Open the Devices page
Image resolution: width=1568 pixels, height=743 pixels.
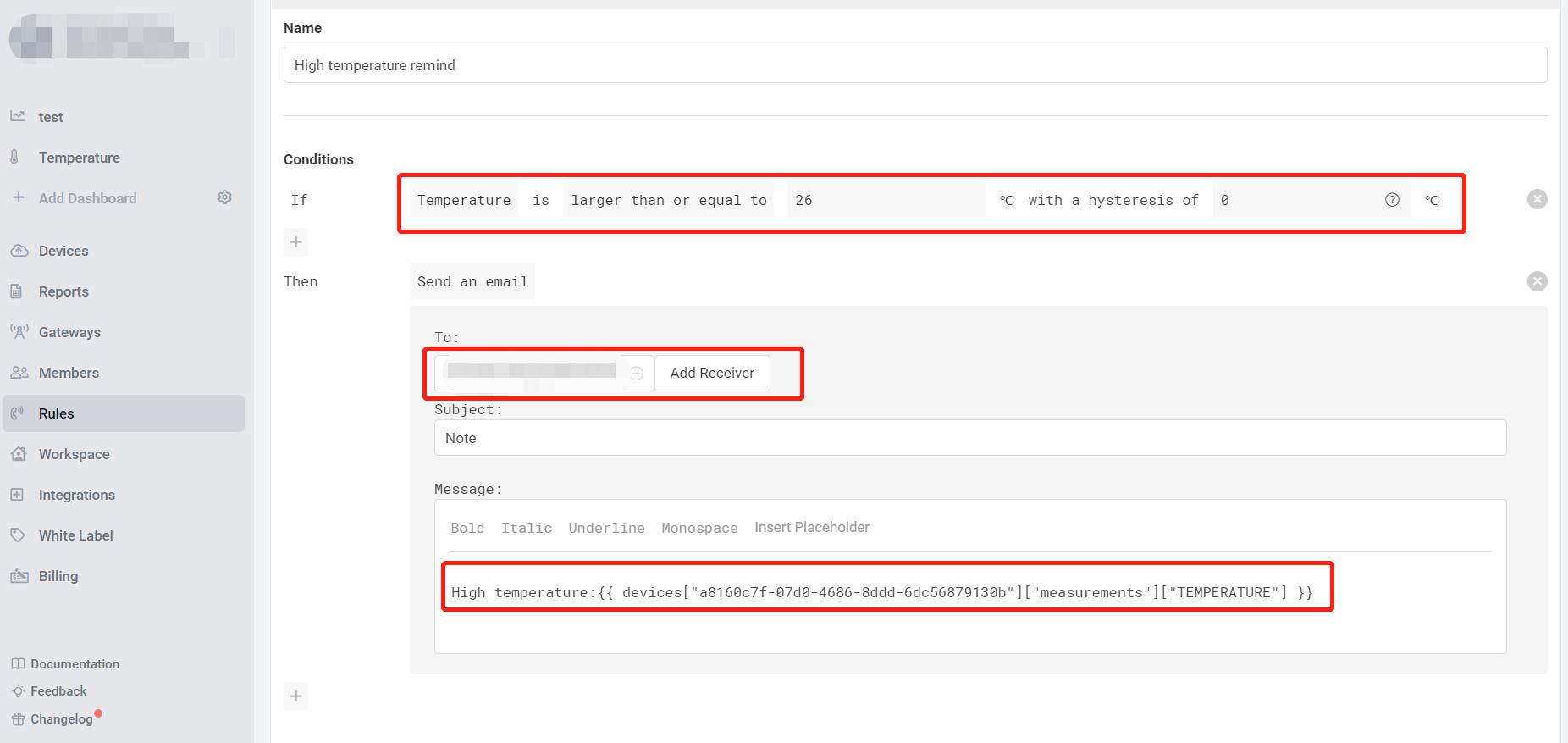click(63, 251)
